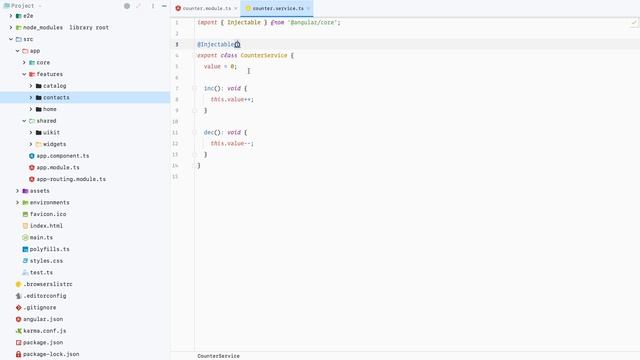Fold the inc() method in gutter
The width and height of the screenshot is (640, 360).
(x=195, y=88)
